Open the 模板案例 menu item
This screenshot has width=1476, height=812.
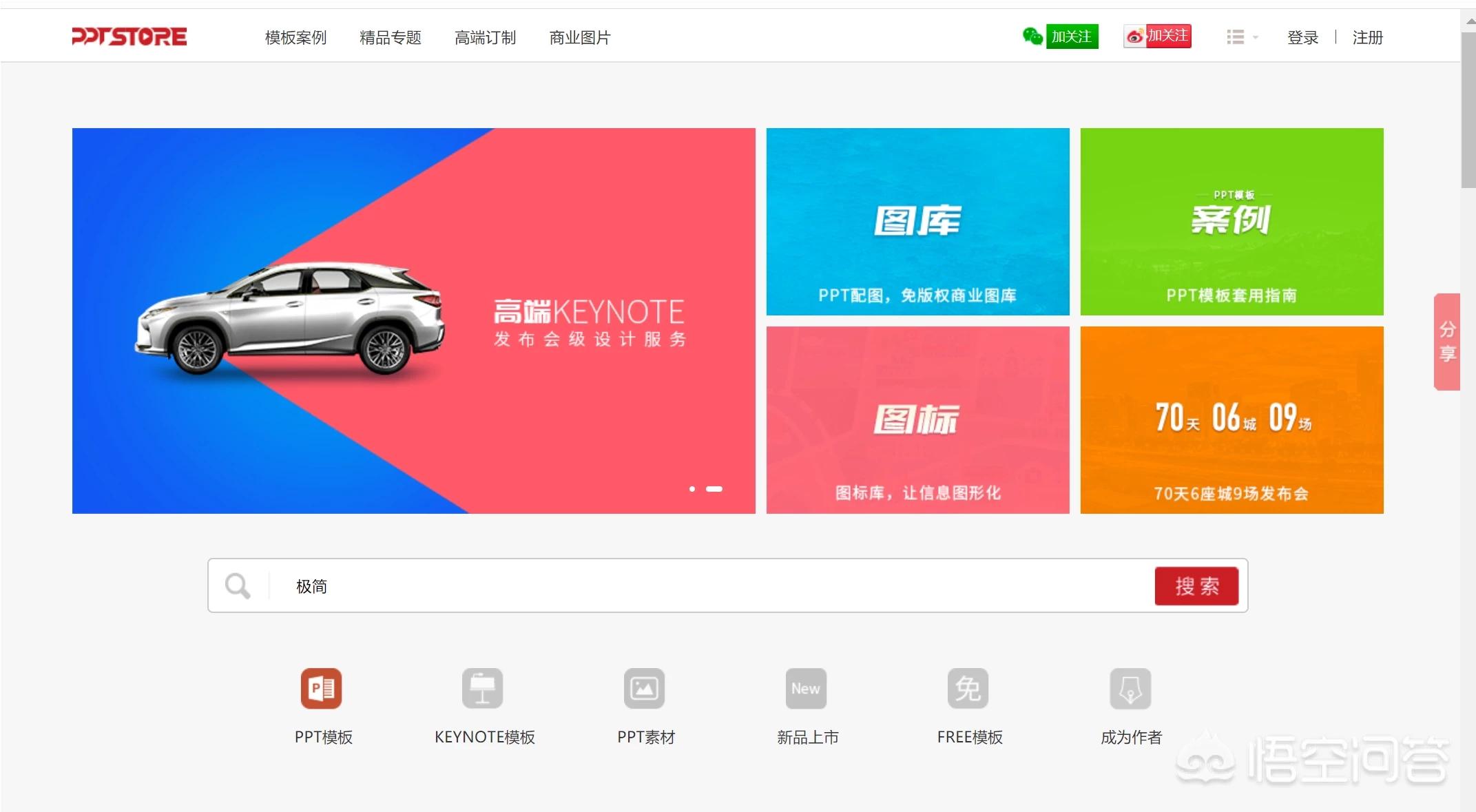[x=295, y=38]
